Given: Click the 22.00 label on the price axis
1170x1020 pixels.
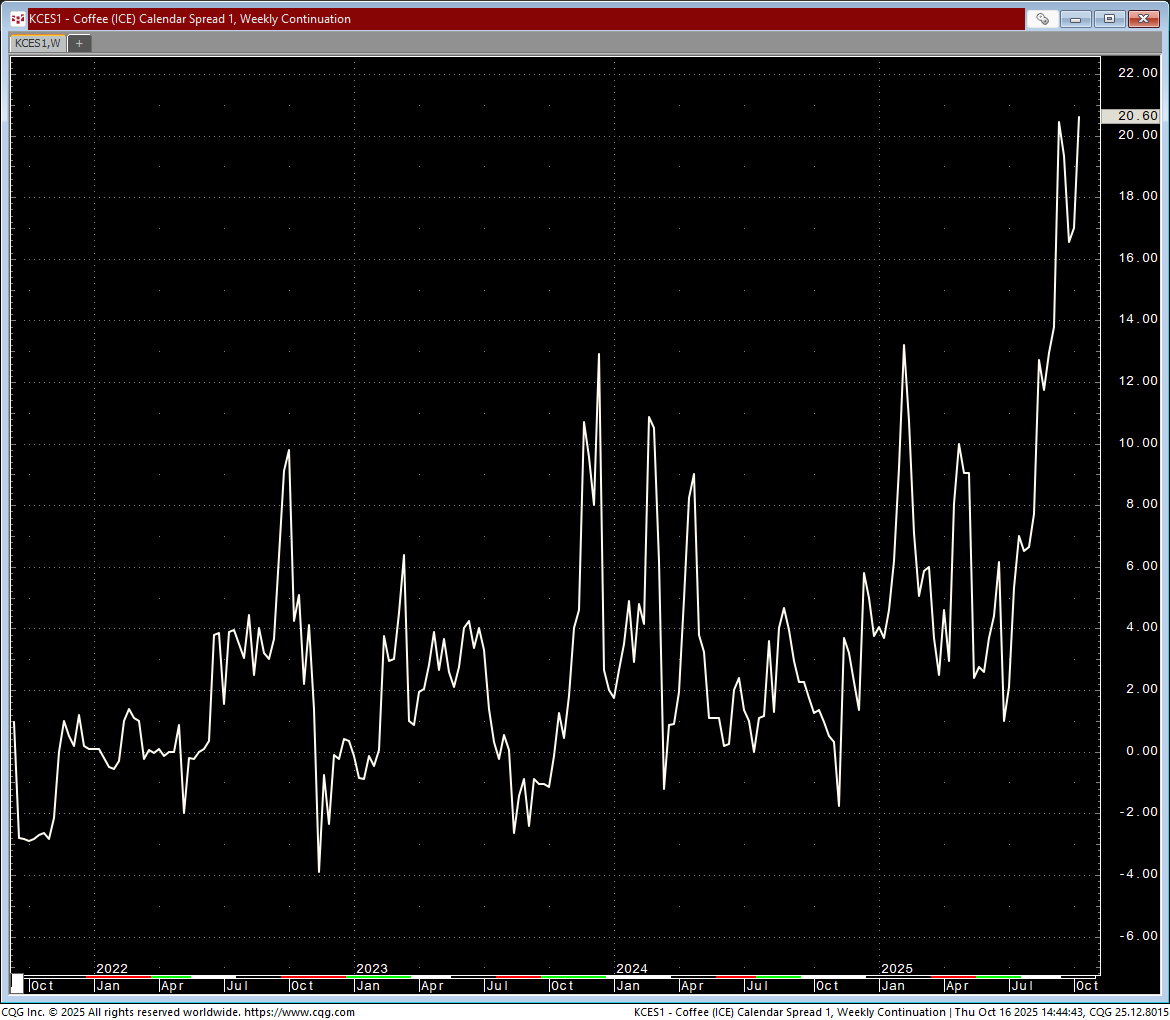Looking at the screenshot, I should [x=1139, y=72].
